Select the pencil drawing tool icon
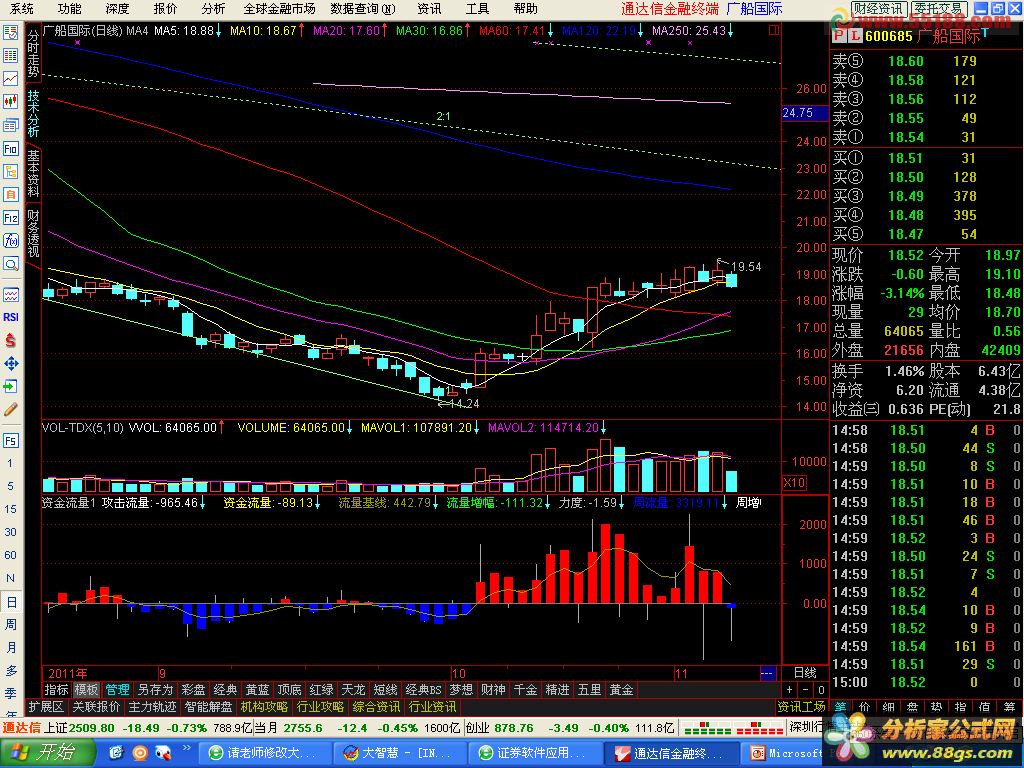The height and width of the screenshot is (768, 1024). pyautogui.click(x=10, y=409)
